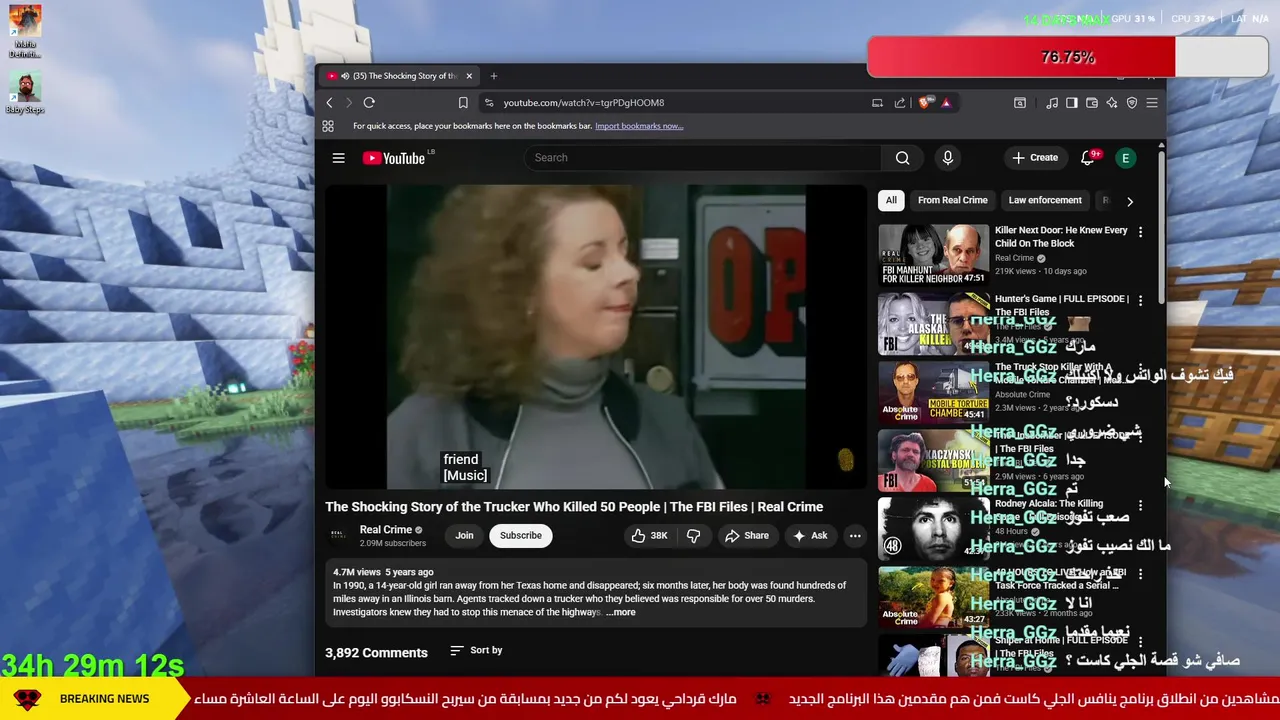
Task: Open Truck Stop Killer video thumbnail
Action: (x=933, y=392)
